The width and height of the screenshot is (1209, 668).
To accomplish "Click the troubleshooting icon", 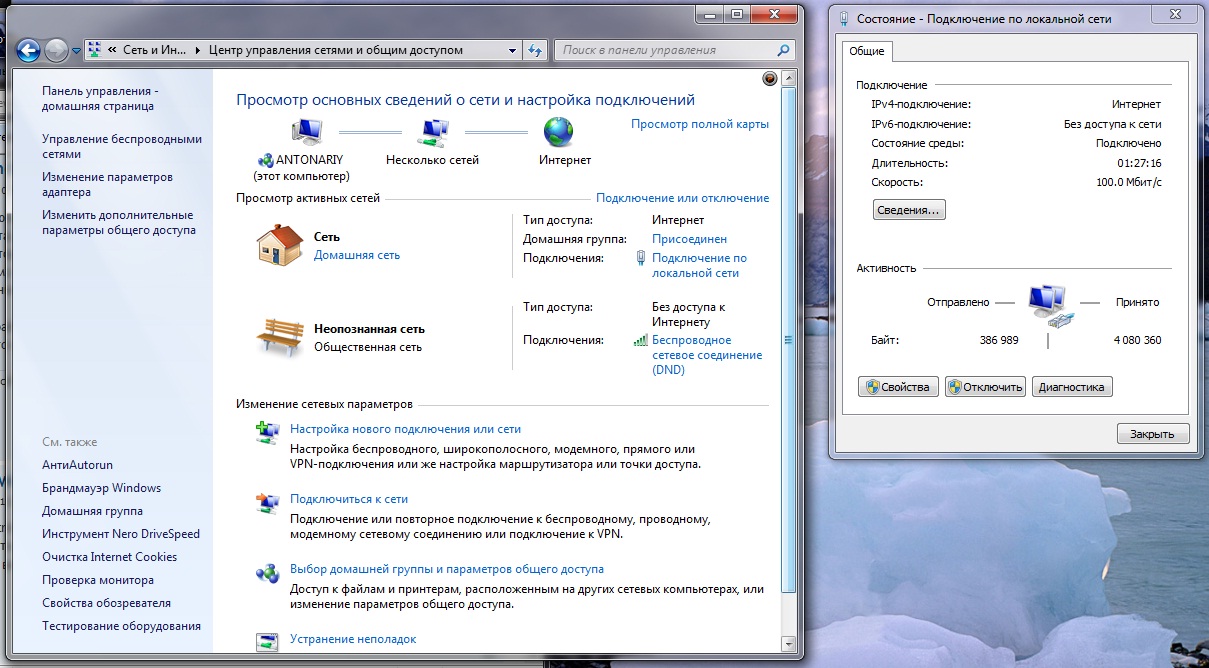I will pyautogui.click(x=267, y=642).
